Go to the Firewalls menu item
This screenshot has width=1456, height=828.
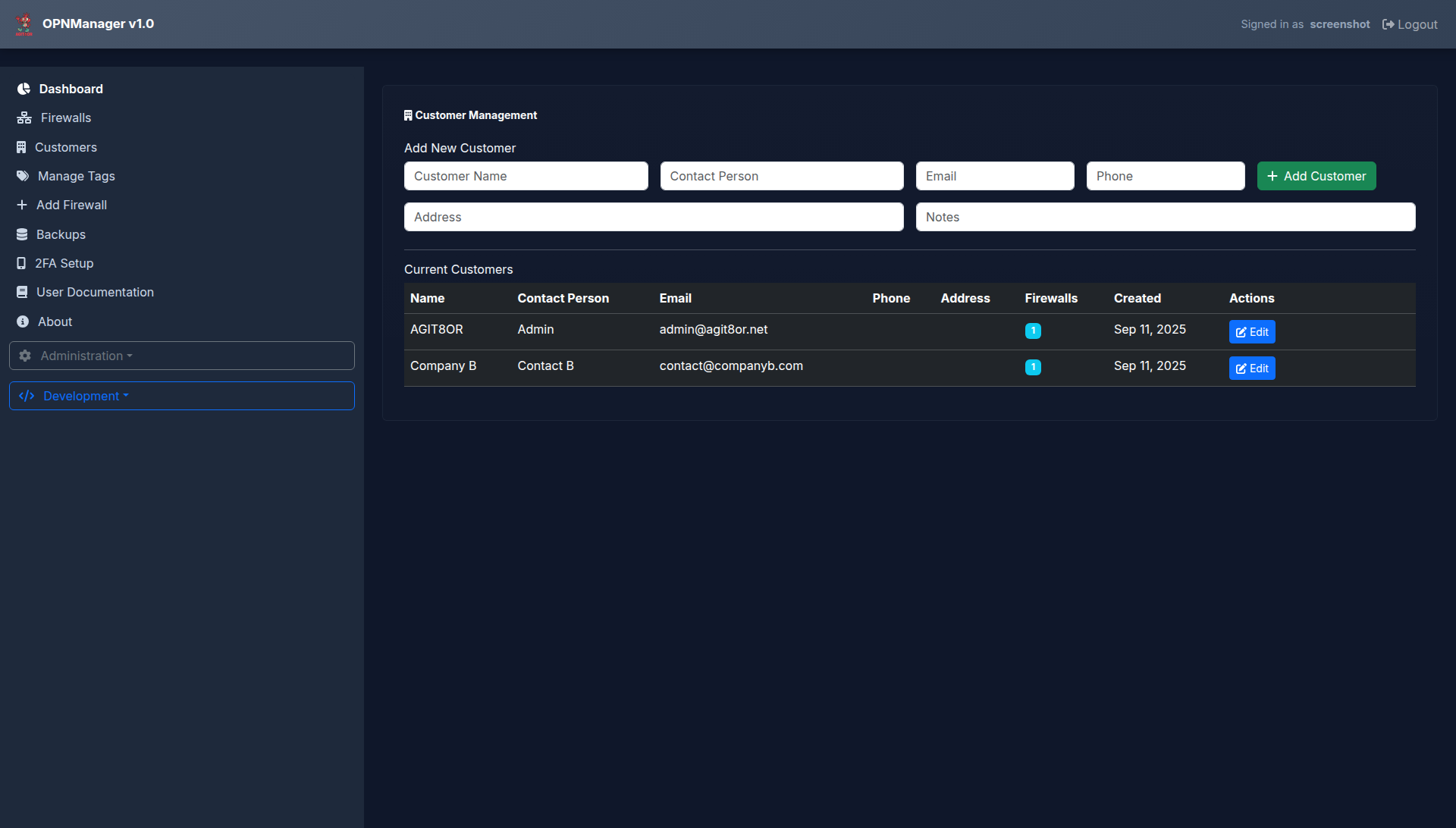click(x=65, y=118)
